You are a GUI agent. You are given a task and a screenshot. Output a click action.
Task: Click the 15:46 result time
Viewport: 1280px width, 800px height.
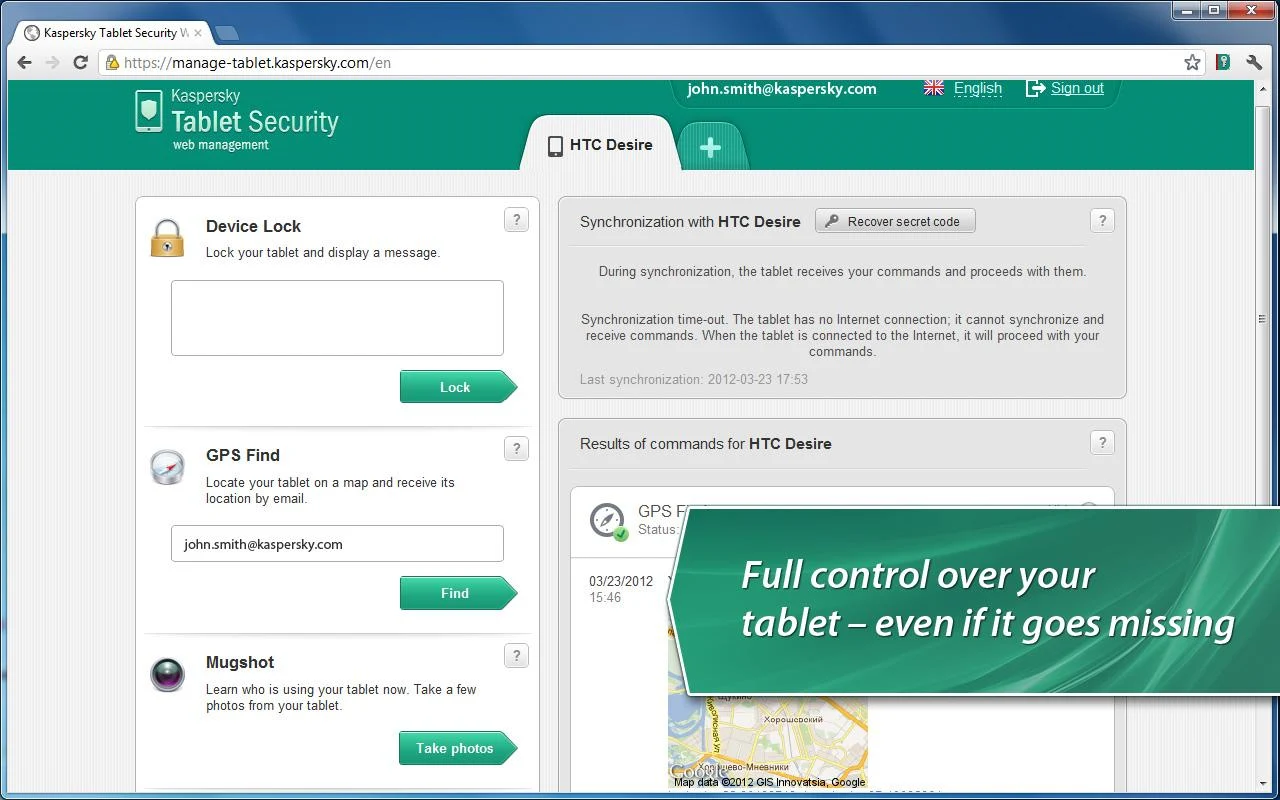click(x=605, y=597)
